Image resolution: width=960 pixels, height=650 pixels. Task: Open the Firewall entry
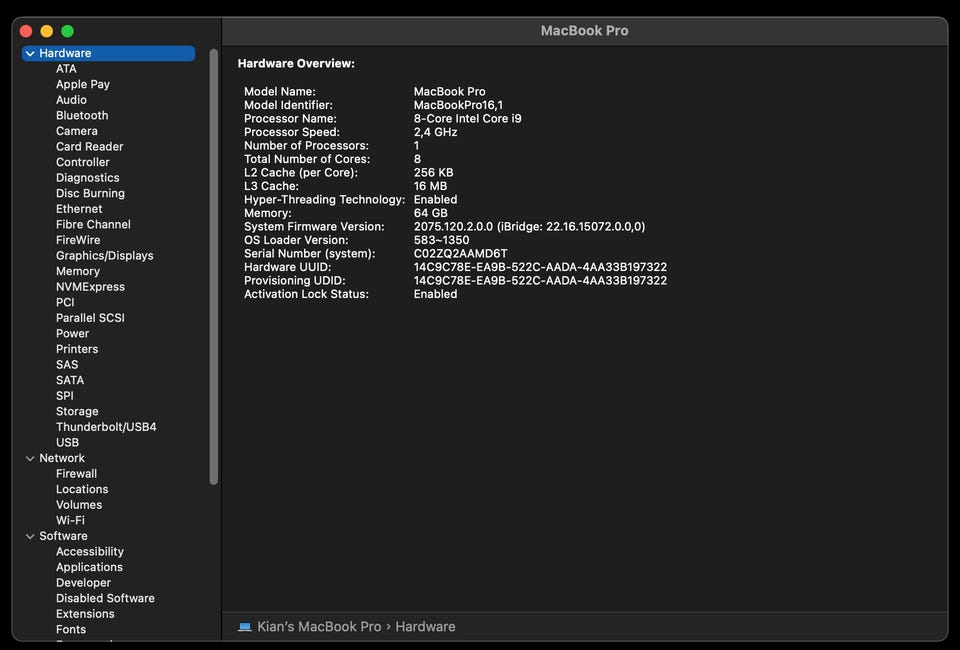click(76, 474)
